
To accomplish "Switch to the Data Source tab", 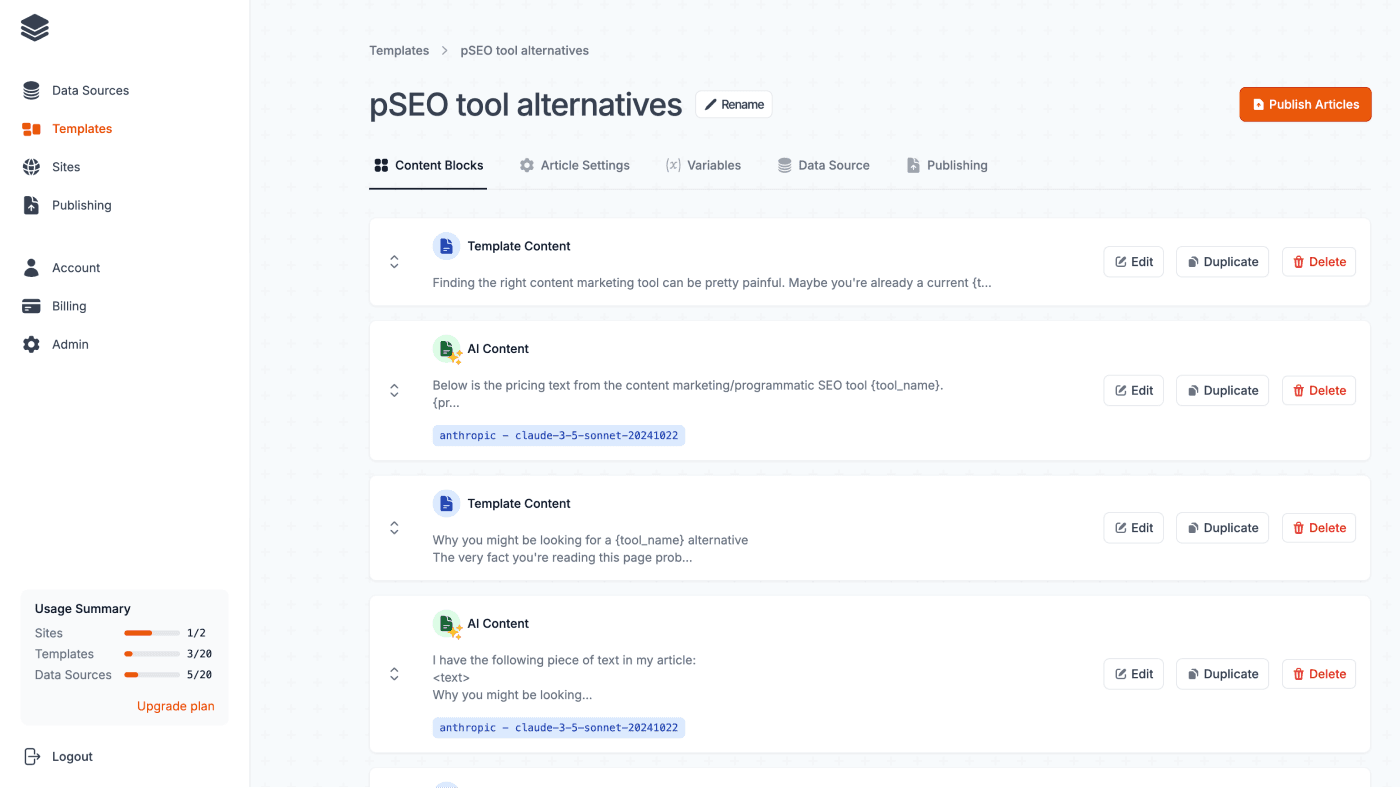I will click(x=824, y=165).
